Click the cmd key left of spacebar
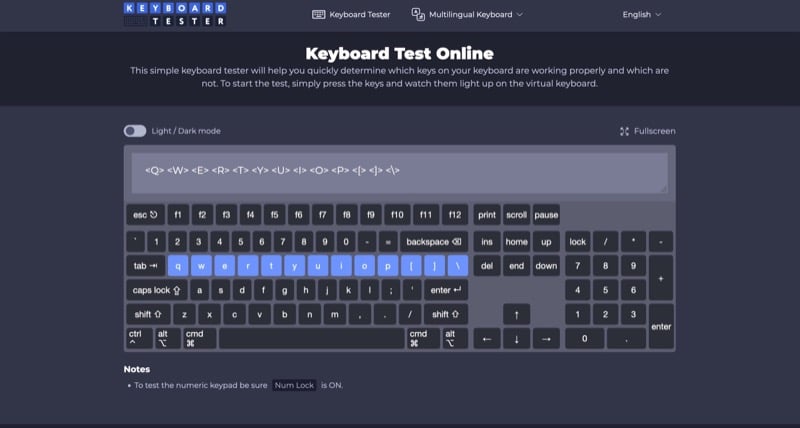Screen dimensions: 800x428 [199, 338]
